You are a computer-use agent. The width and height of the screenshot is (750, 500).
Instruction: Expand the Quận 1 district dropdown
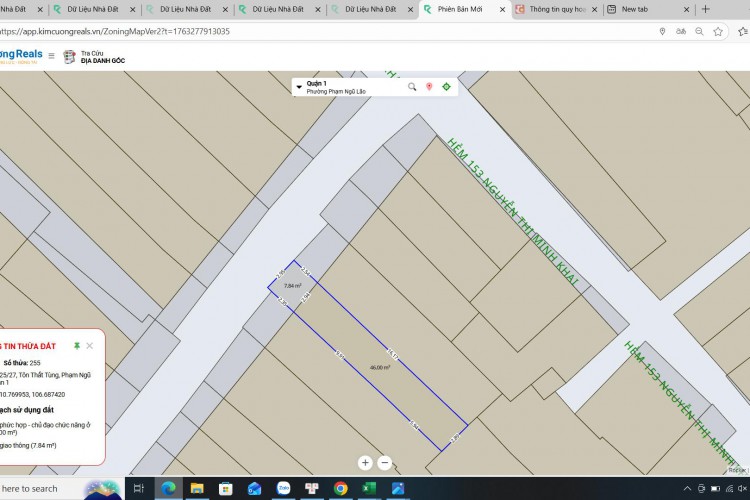[x=299, y=87]
